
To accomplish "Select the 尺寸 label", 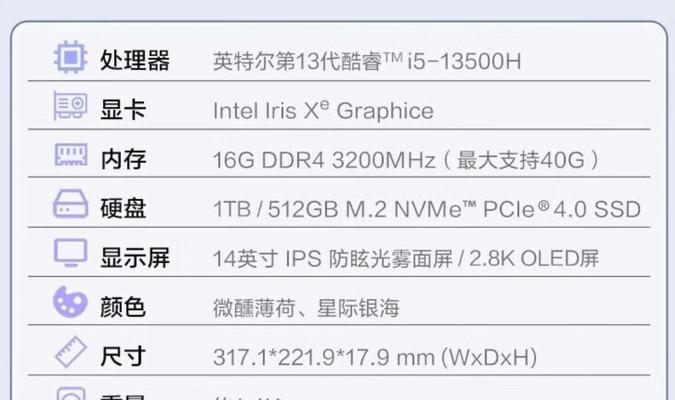I will tap(123, 356).
